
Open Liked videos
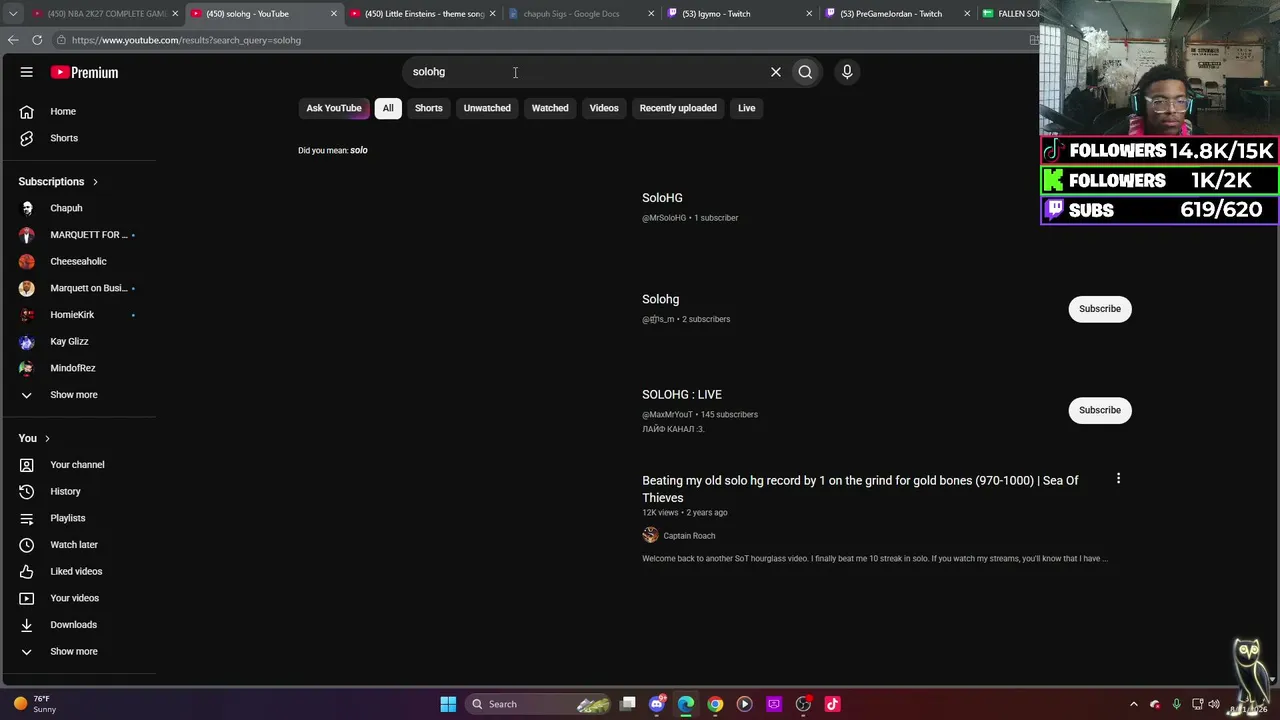click(78, 571)
